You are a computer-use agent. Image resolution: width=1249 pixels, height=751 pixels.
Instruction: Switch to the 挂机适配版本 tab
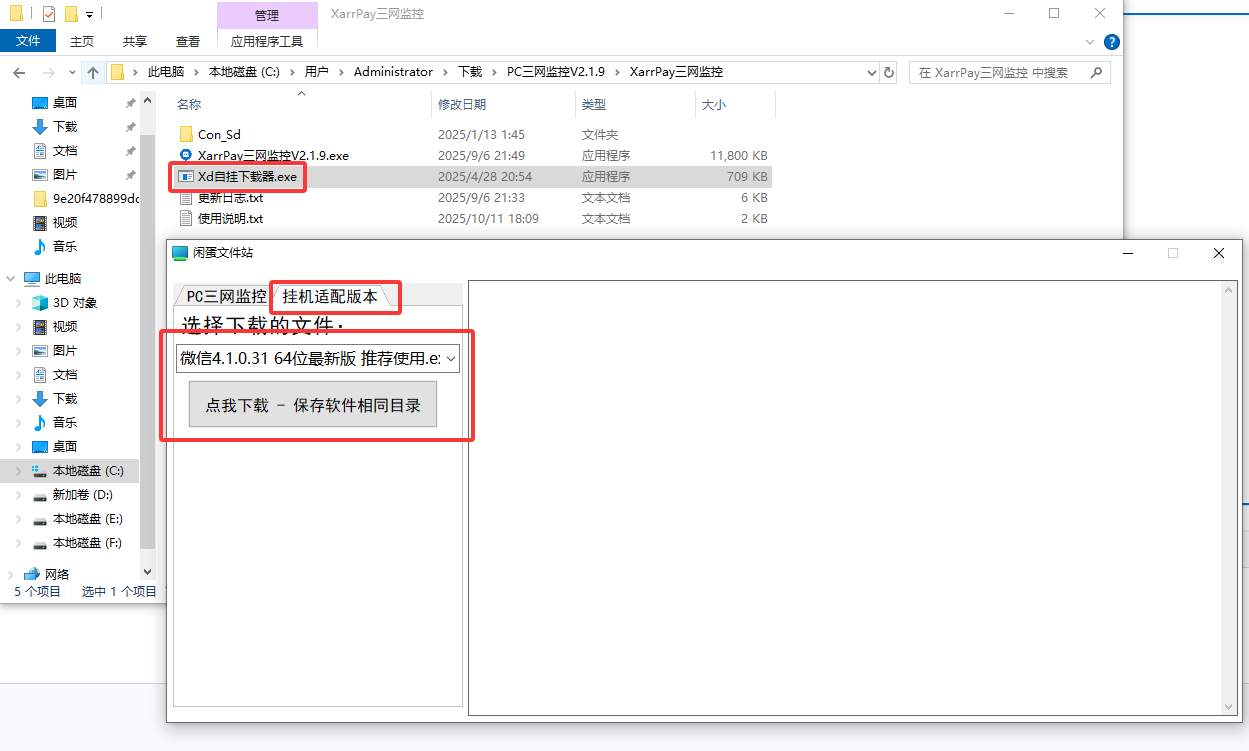[x=330, y=297]
